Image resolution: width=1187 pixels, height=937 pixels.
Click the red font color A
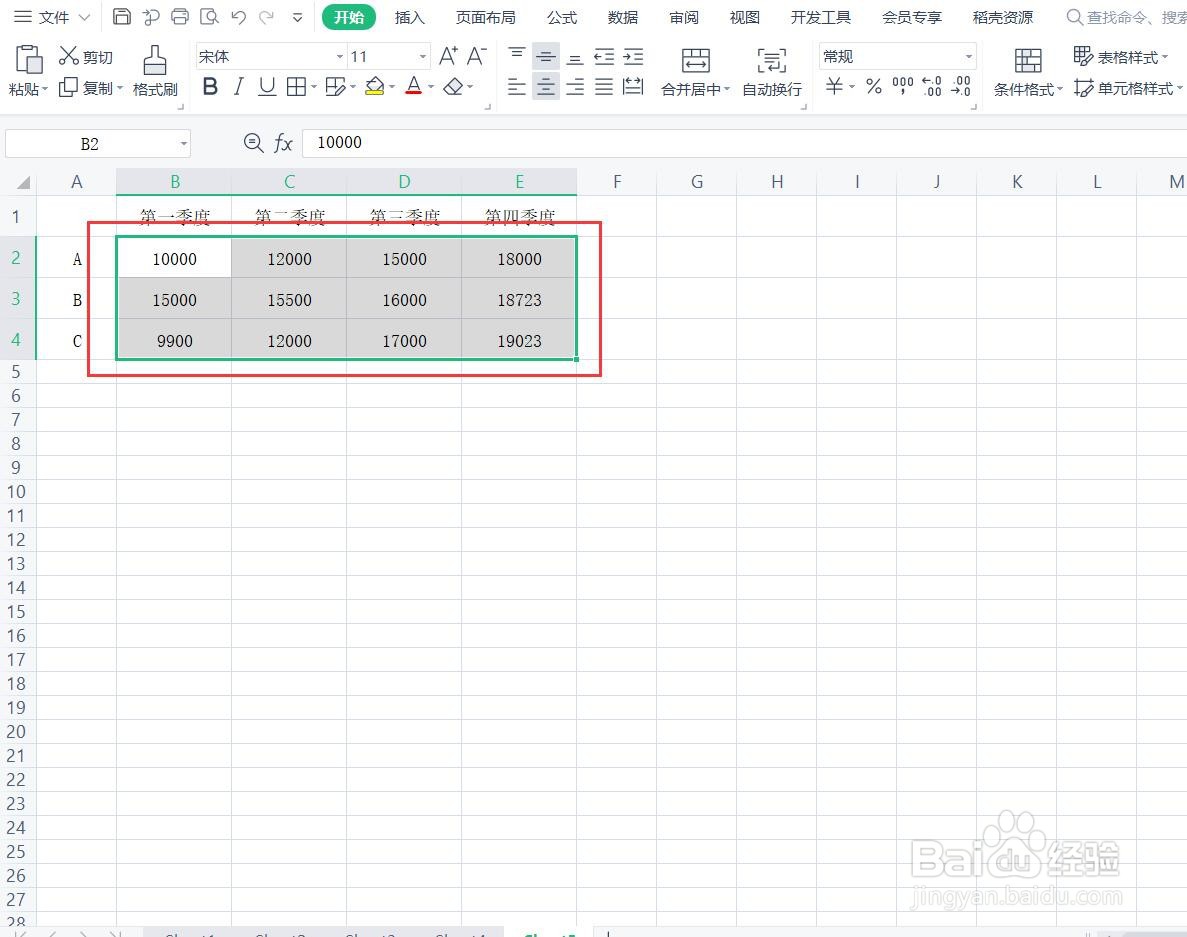click(413, 87)
